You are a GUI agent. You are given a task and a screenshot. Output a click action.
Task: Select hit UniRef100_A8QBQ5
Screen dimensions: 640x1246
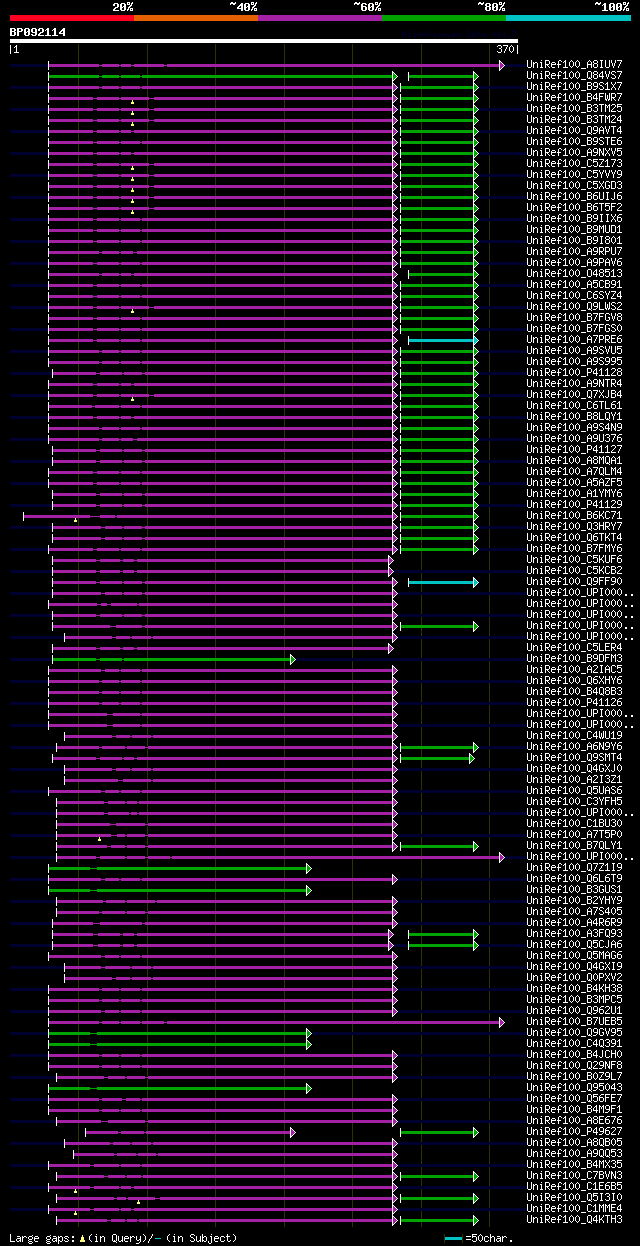[574, 1143]
